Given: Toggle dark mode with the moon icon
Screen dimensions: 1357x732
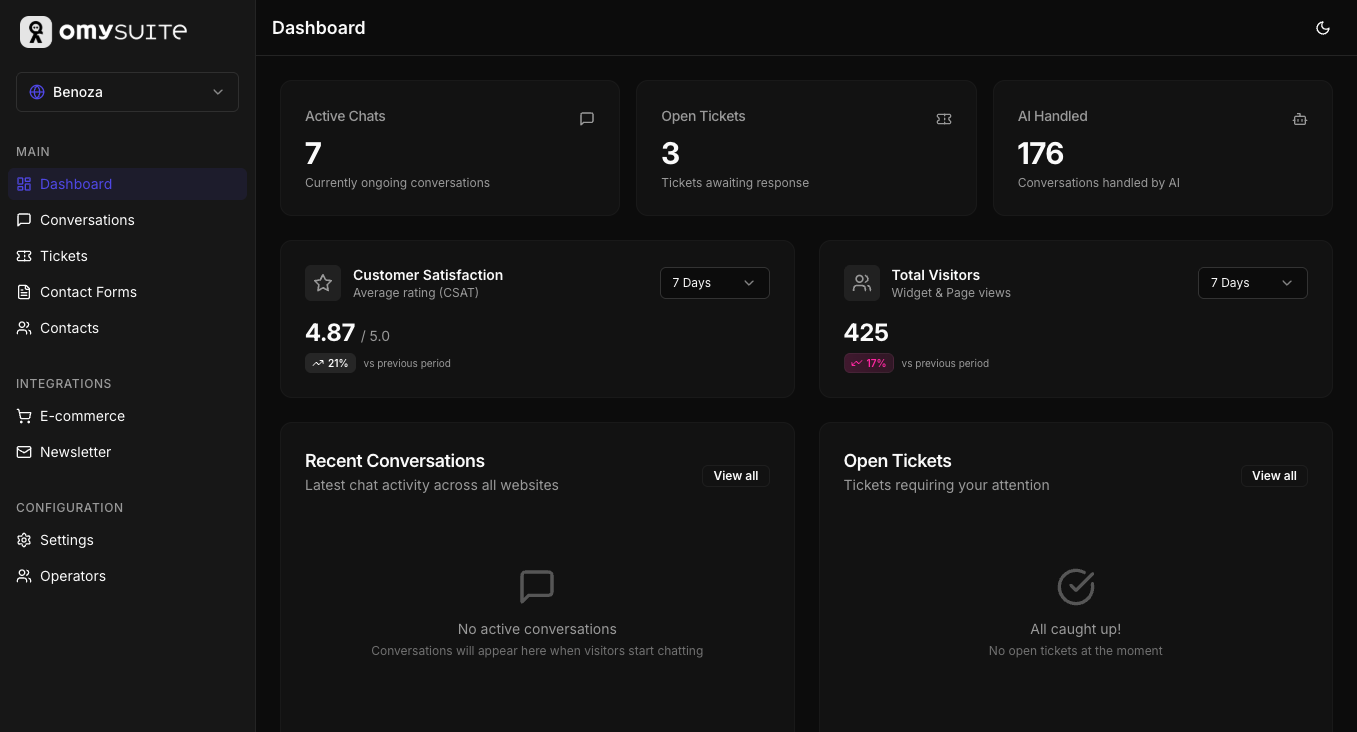Looking at the screenshot, I should (1322, 28).
